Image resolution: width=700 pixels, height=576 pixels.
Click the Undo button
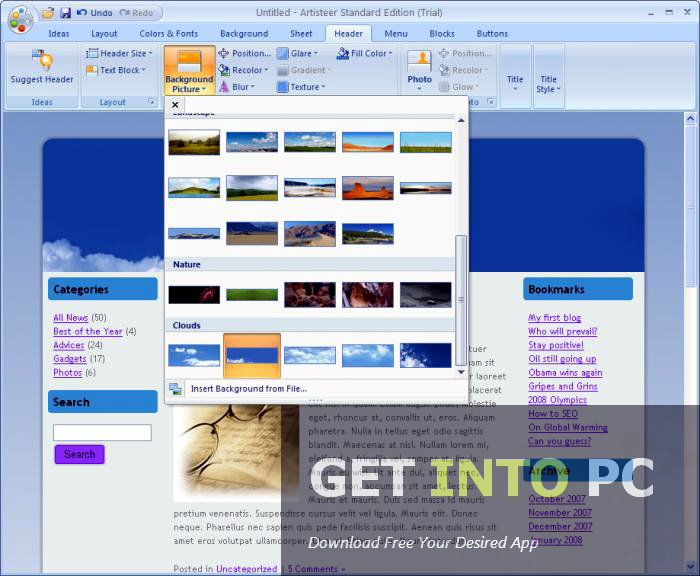(95, 13)
